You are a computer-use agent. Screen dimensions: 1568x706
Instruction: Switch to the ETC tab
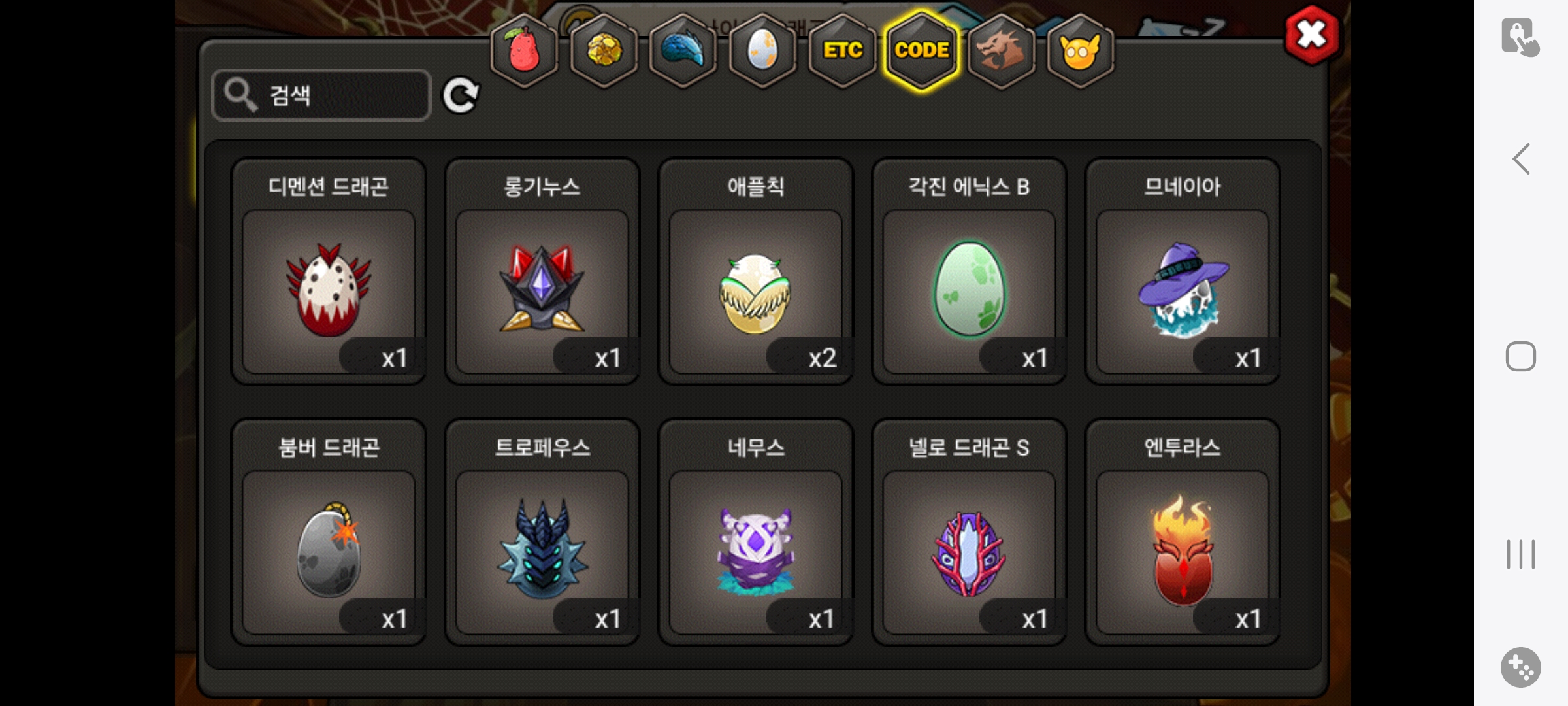coord(842,51)
